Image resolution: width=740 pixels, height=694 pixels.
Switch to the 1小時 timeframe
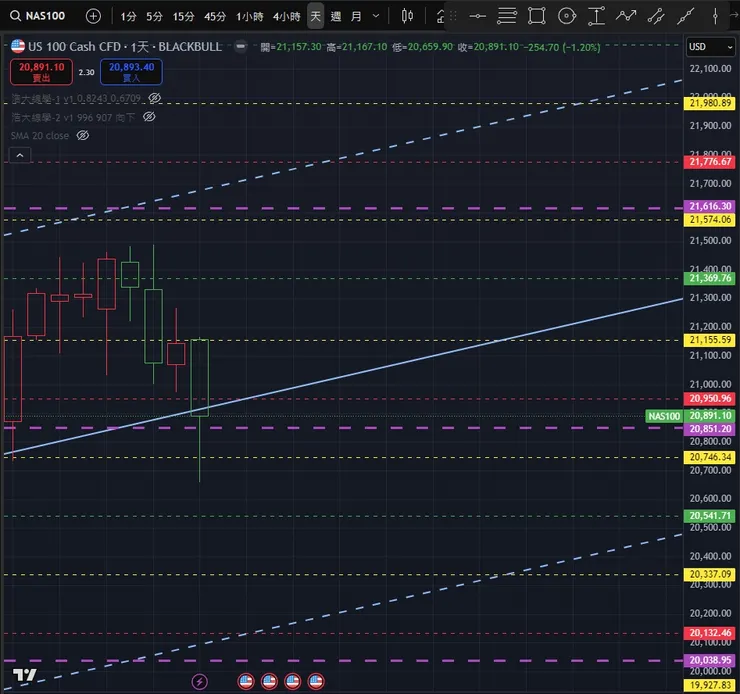(250, 17)
